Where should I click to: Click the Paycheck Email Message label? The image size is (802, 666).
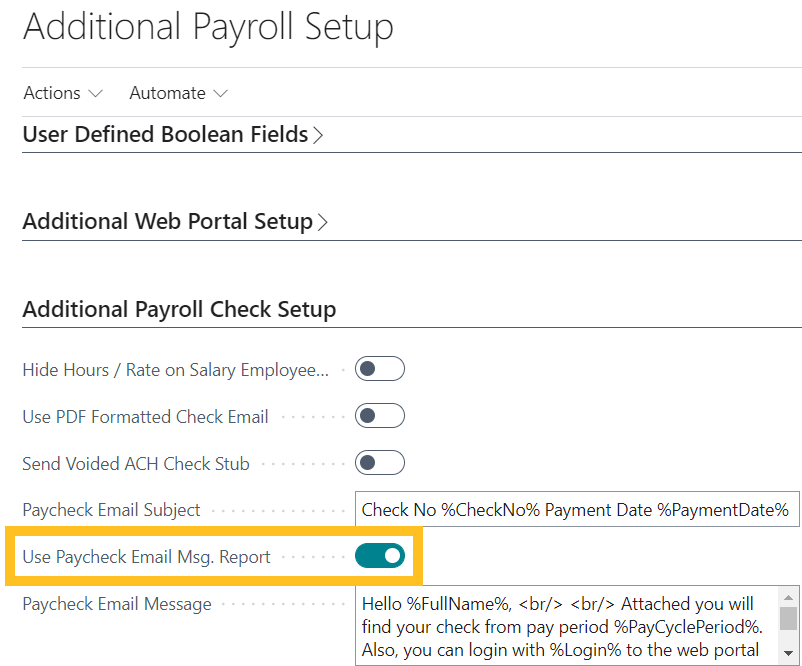[117, 604]
